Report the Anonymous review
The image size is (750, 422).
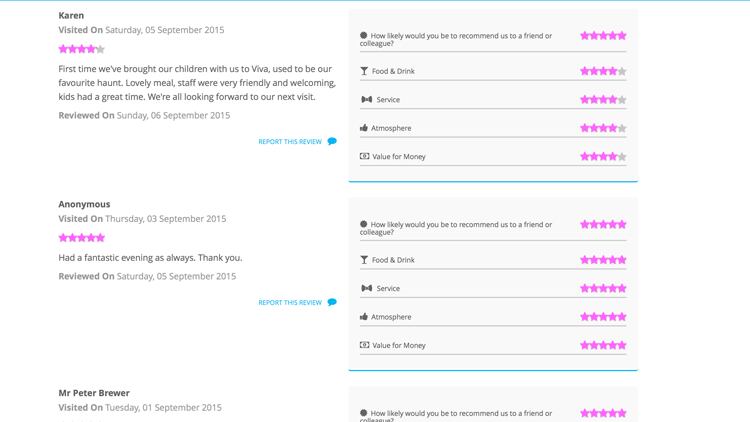coord(290,302)
